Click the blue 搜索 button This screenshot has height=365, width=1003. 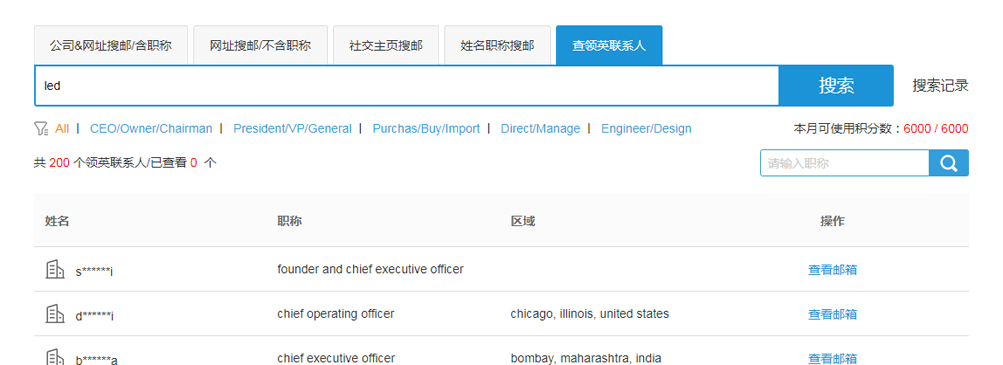(x=836, y=86)
